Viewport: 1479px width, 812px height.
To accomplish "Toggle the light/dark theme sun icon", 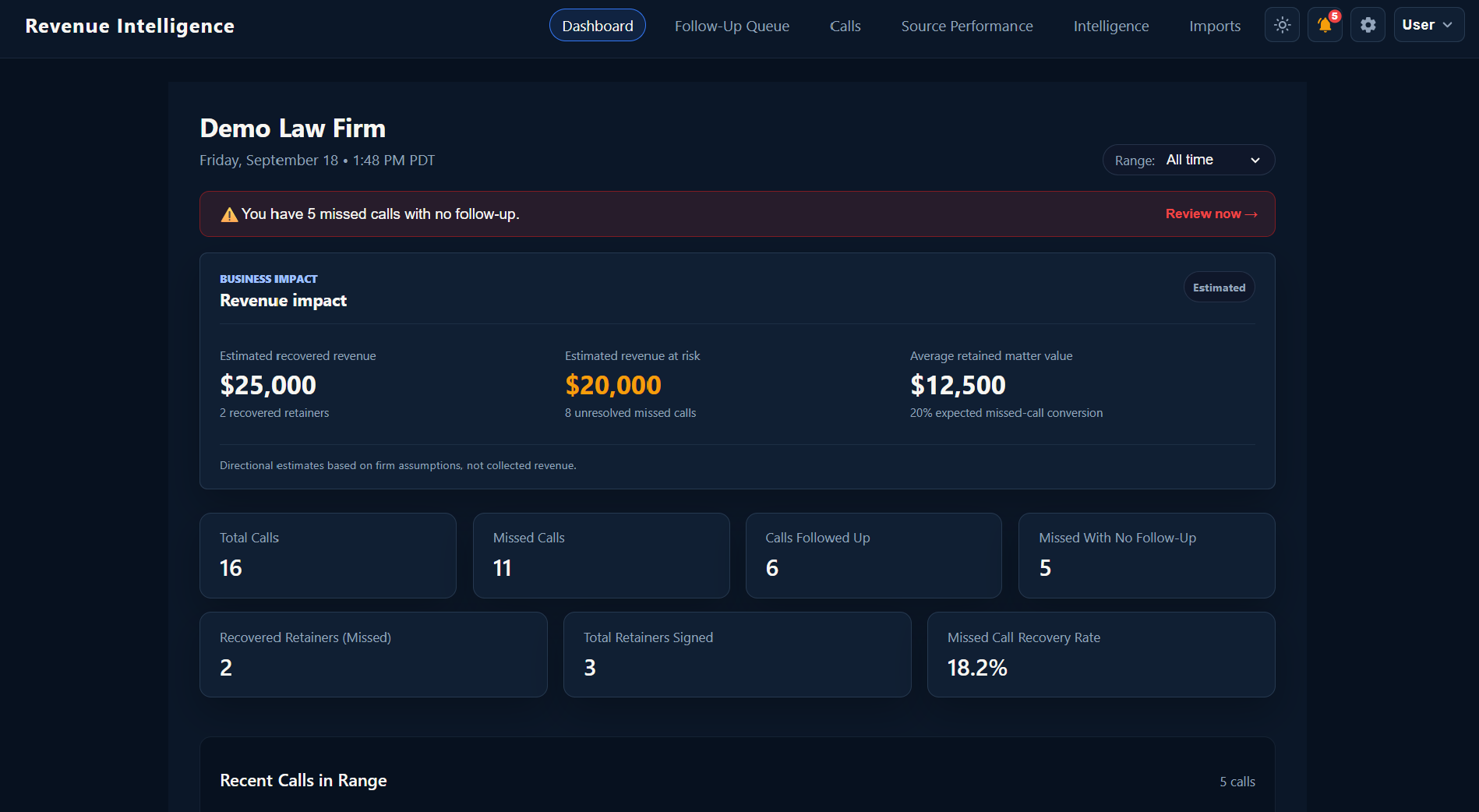I will coord(1282,25).
